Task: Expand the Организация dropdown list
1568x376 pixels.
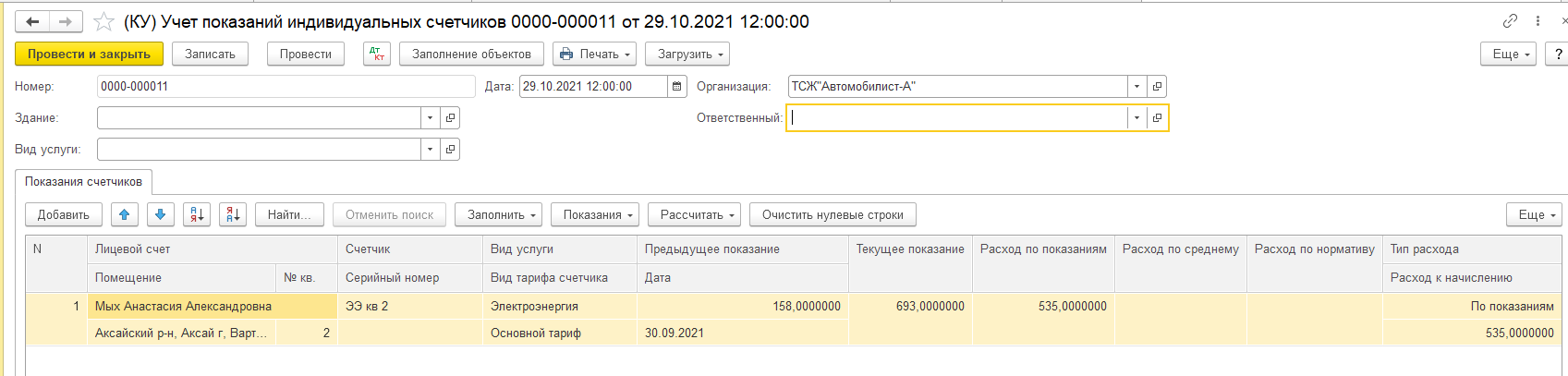Action: coord(1136,87)
